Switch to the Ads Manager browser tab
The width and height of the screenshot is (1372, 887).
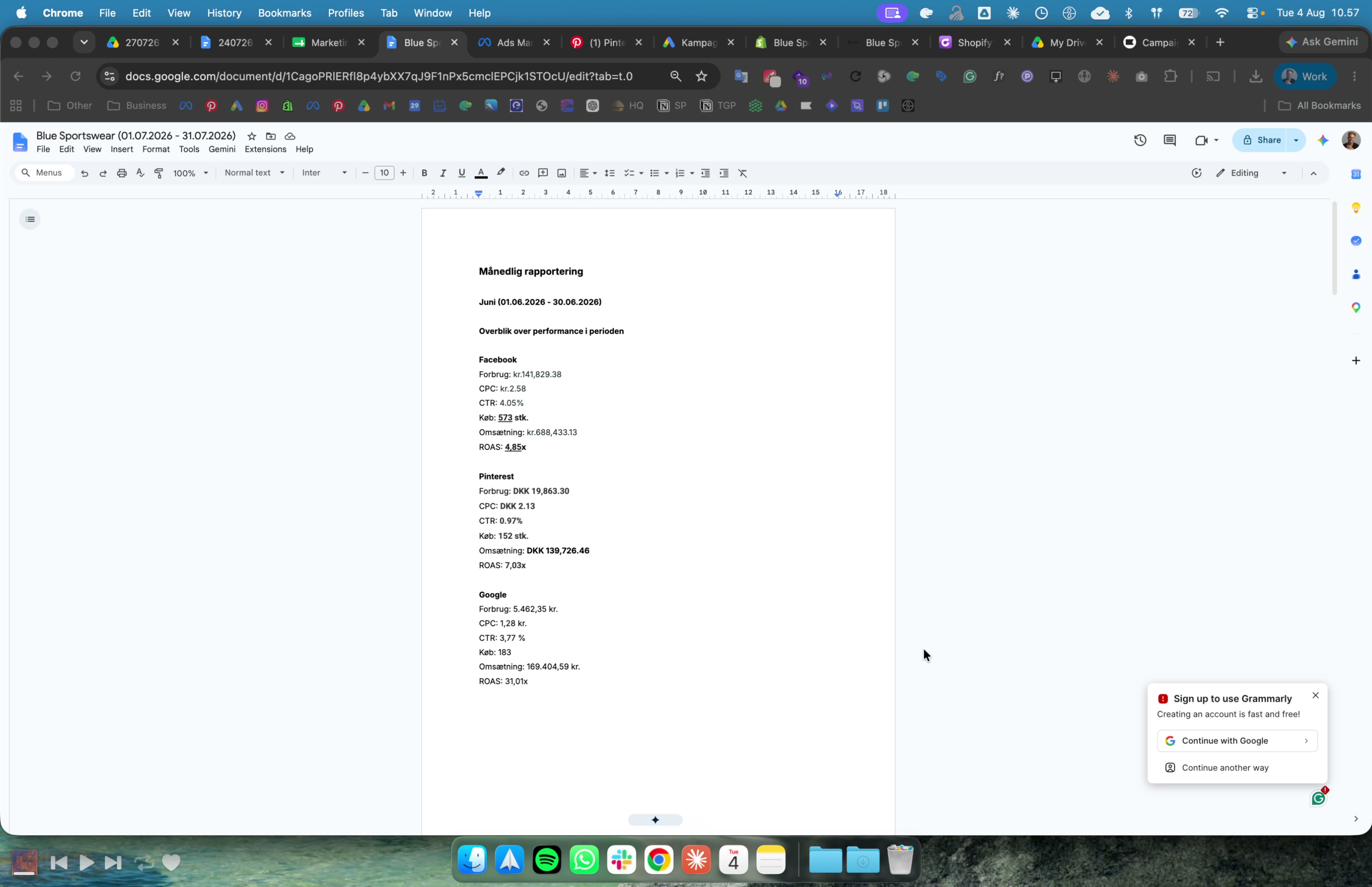514,42
